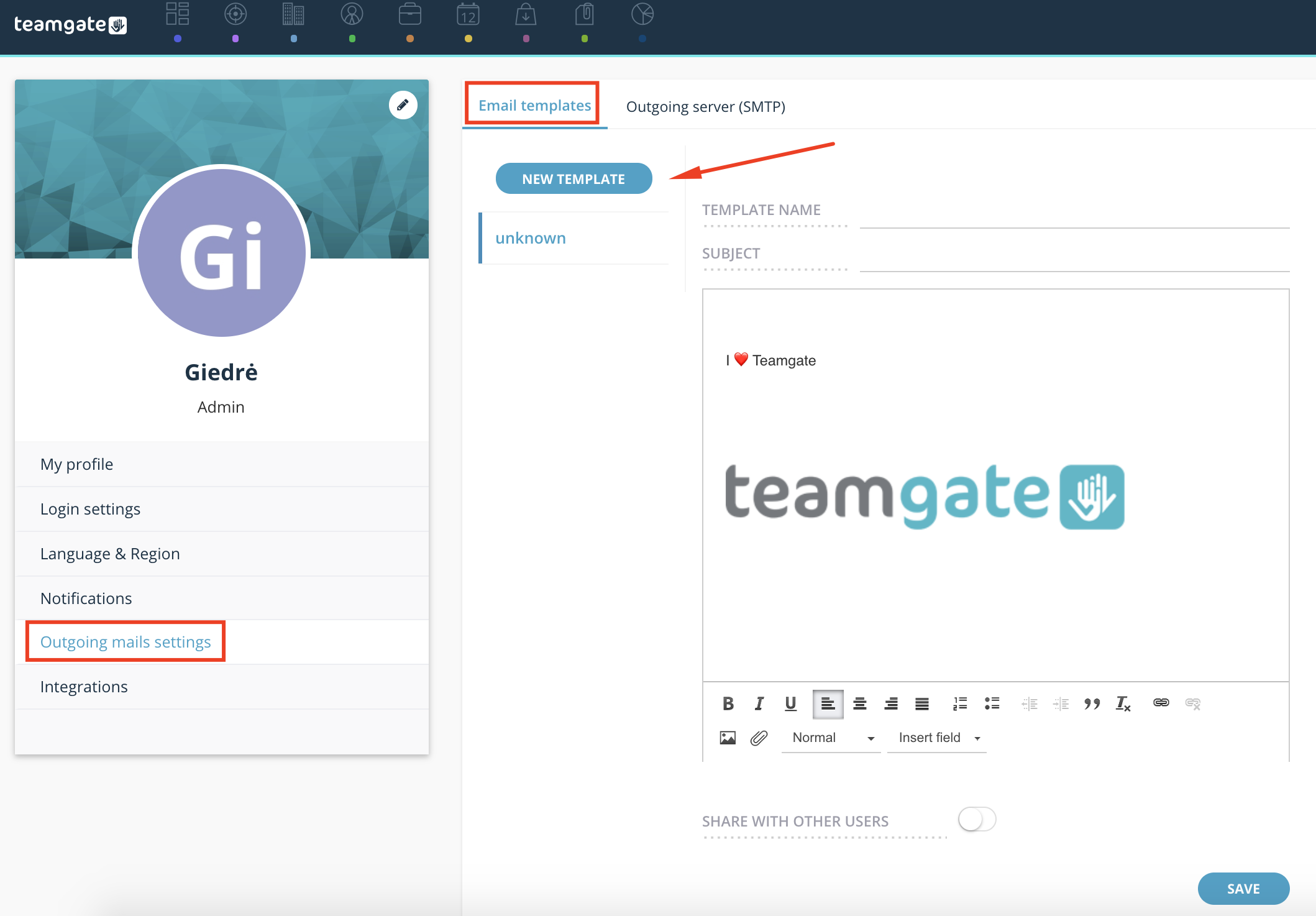Click the Template Name input field
Image resolution: width=1316 pixels, height=916 pixels.
(x=1074, y=214)
